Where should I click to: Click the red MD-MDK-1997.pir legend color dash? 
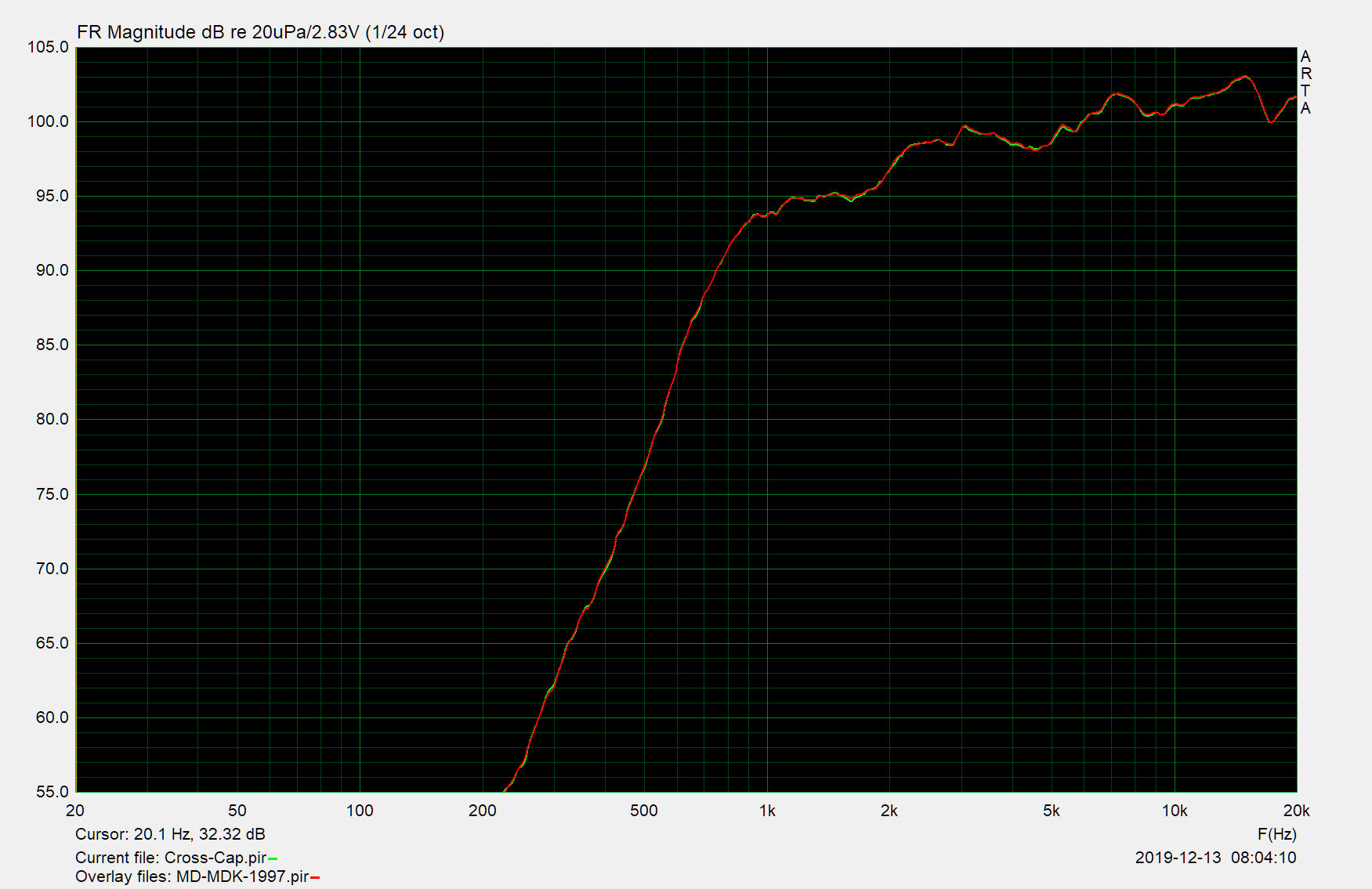coord(315,878)
